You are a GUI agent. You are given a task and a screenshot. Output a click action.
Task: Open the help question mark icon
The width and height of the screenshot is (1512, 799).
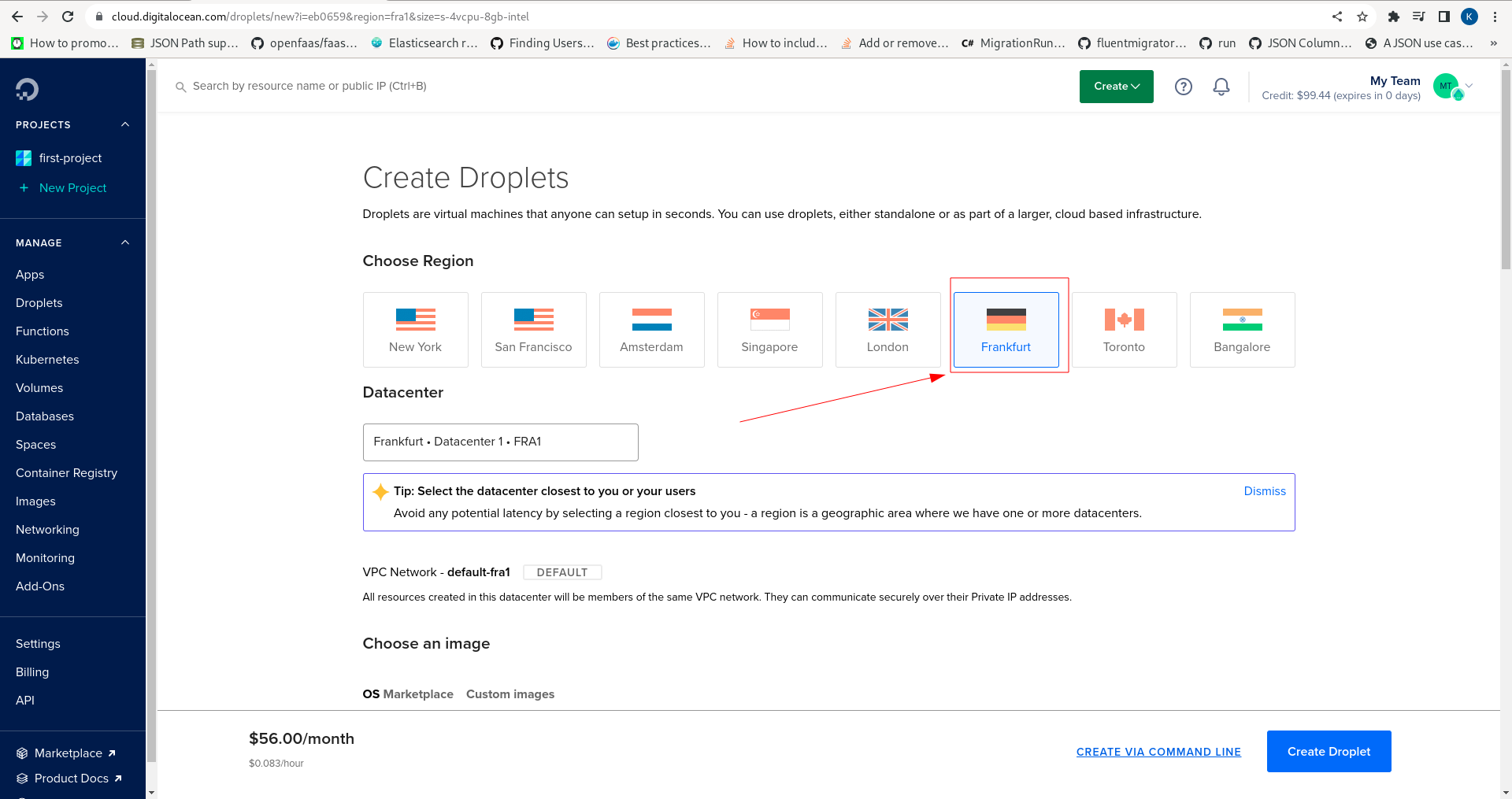point(1183,87)
